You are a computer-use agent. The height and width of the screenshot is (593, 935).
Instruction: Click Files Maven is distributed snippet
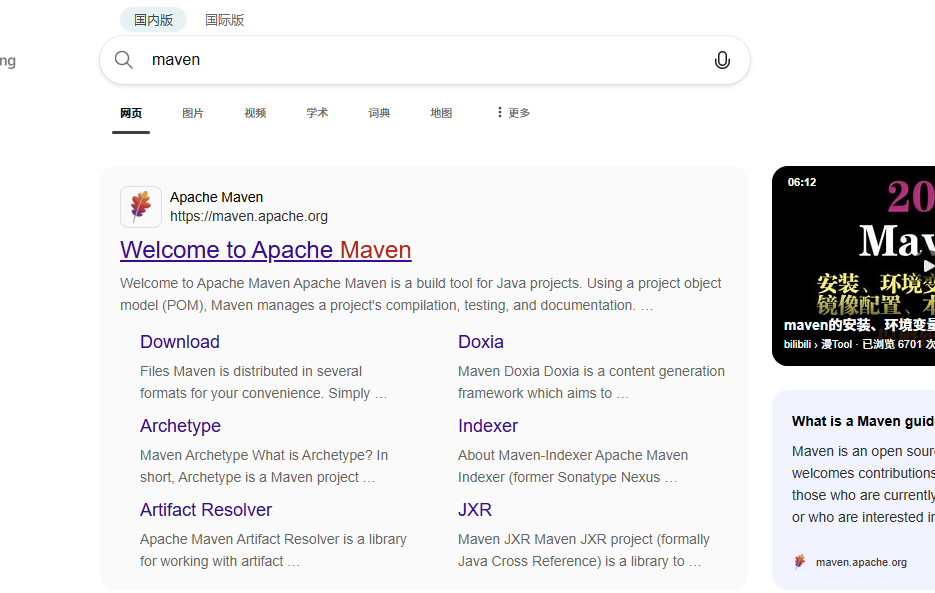pos(264,382)
